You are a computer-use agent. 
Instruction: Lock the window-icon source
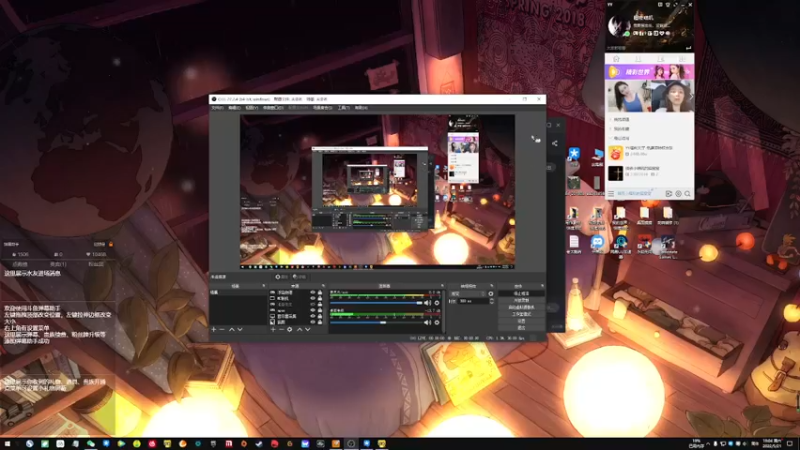click(320, 298)
